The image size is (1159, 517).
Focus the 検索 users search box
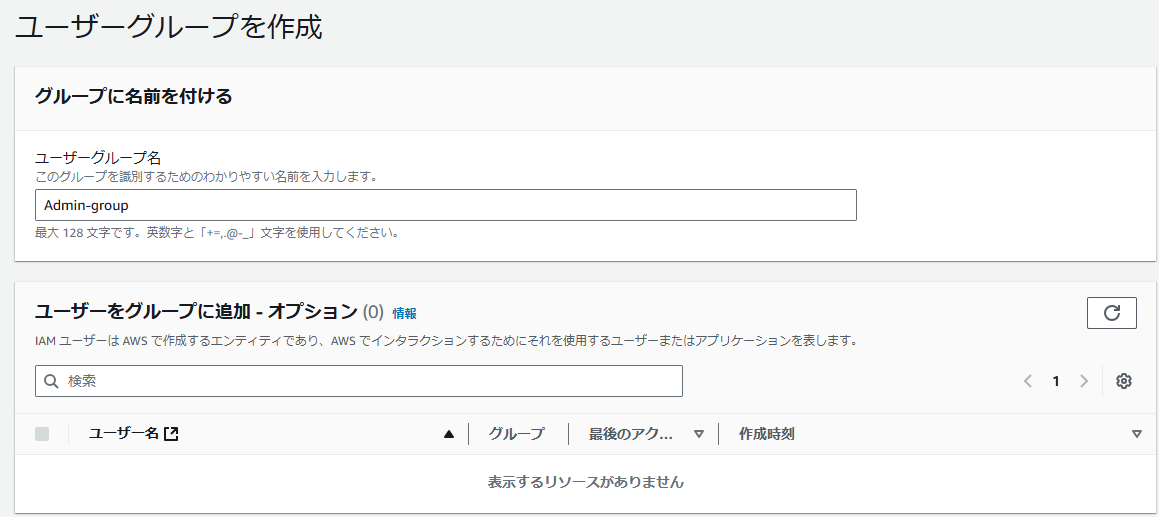point(358,381)
